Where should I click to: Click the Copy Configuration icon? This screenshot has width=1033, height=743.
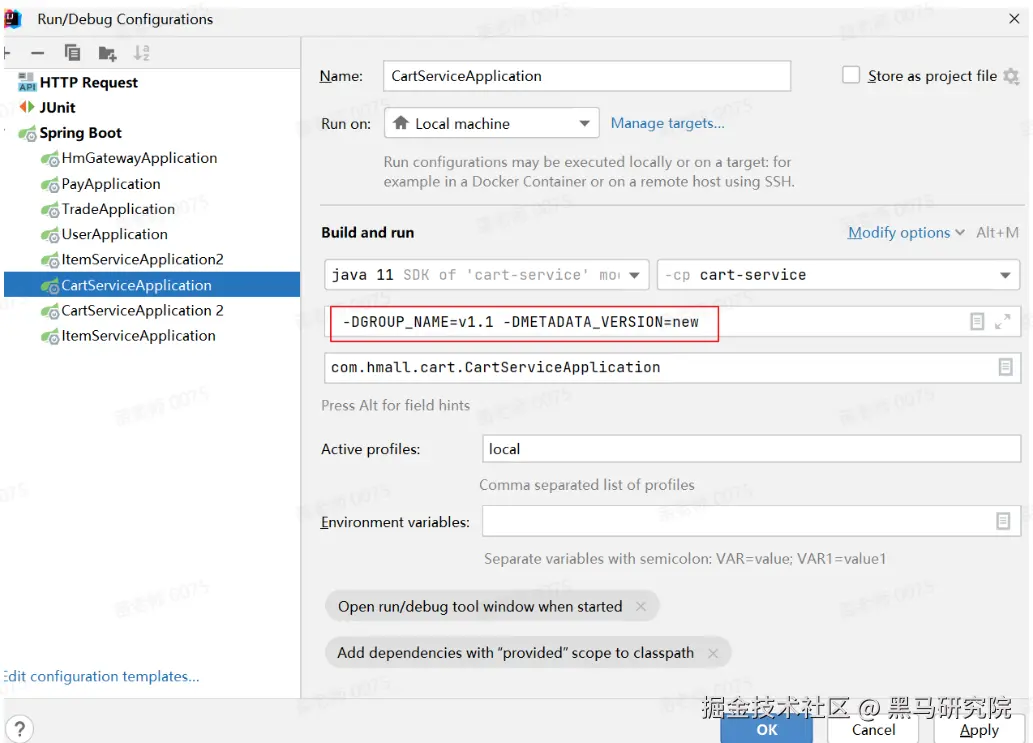72,53
